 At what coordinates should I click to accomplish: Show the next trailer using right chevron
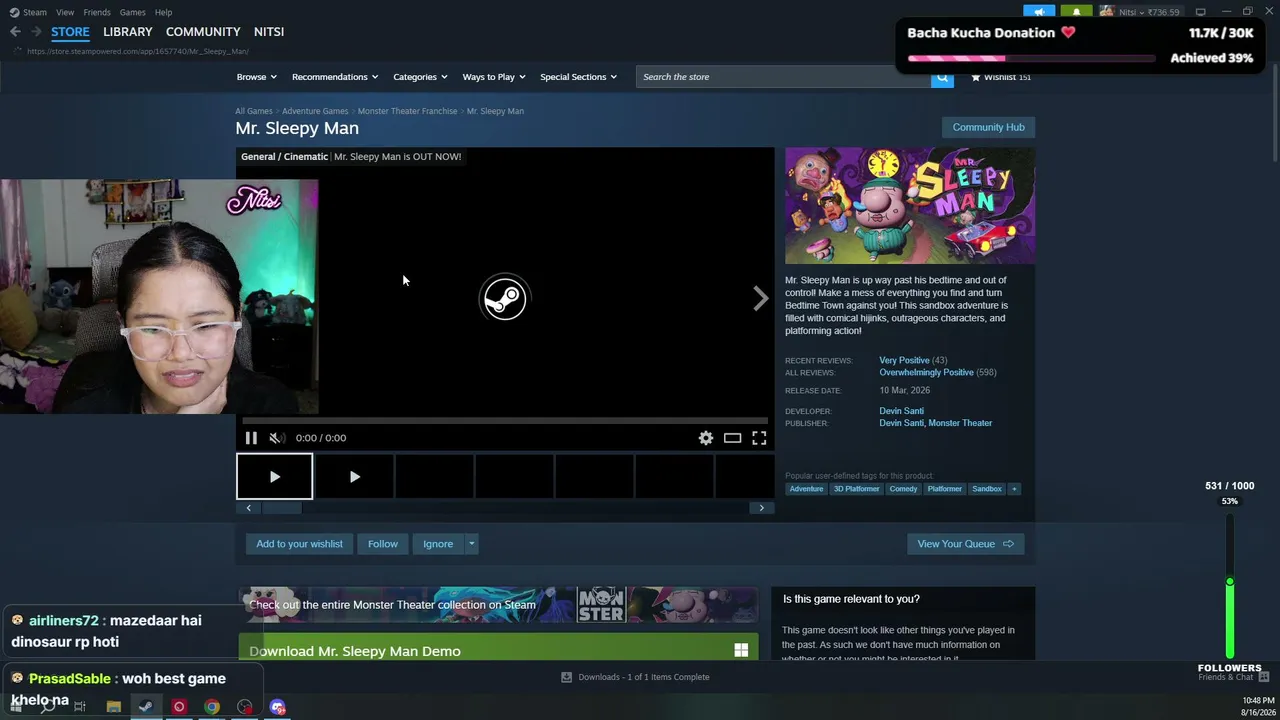pyautogui.click(x=761, y=298)
